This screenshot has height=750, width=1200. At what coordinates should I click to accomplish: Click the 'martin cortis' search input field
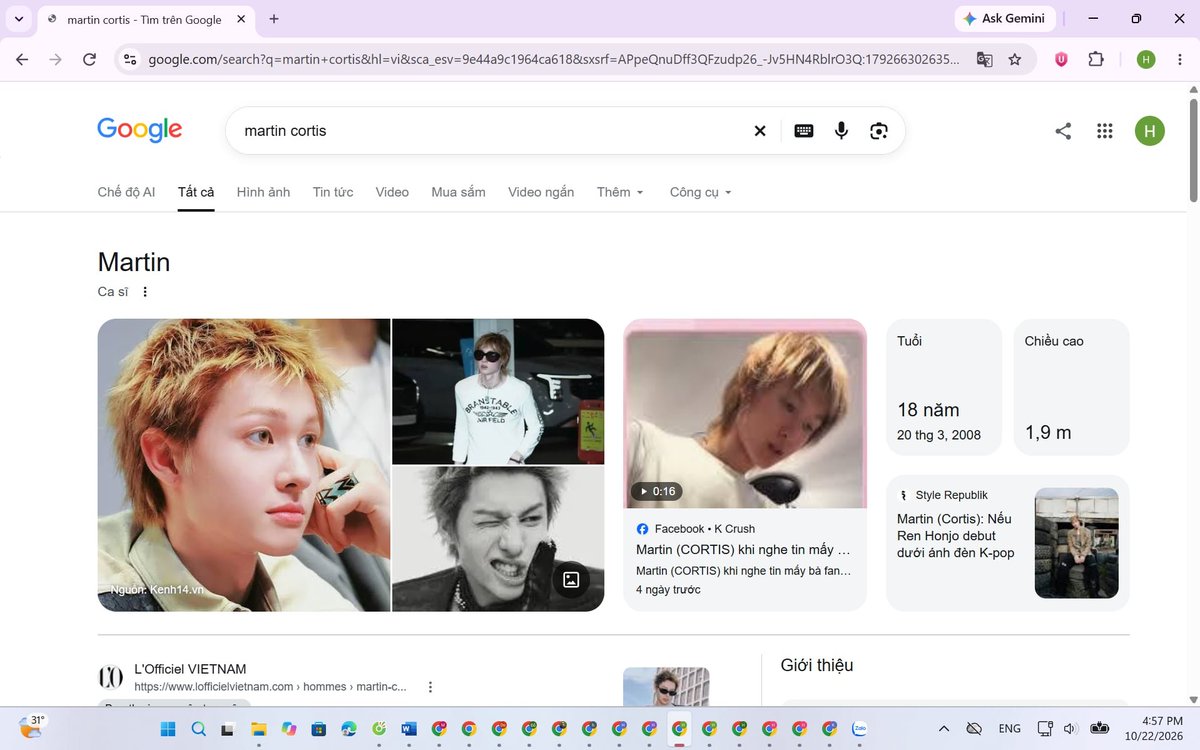490,131
